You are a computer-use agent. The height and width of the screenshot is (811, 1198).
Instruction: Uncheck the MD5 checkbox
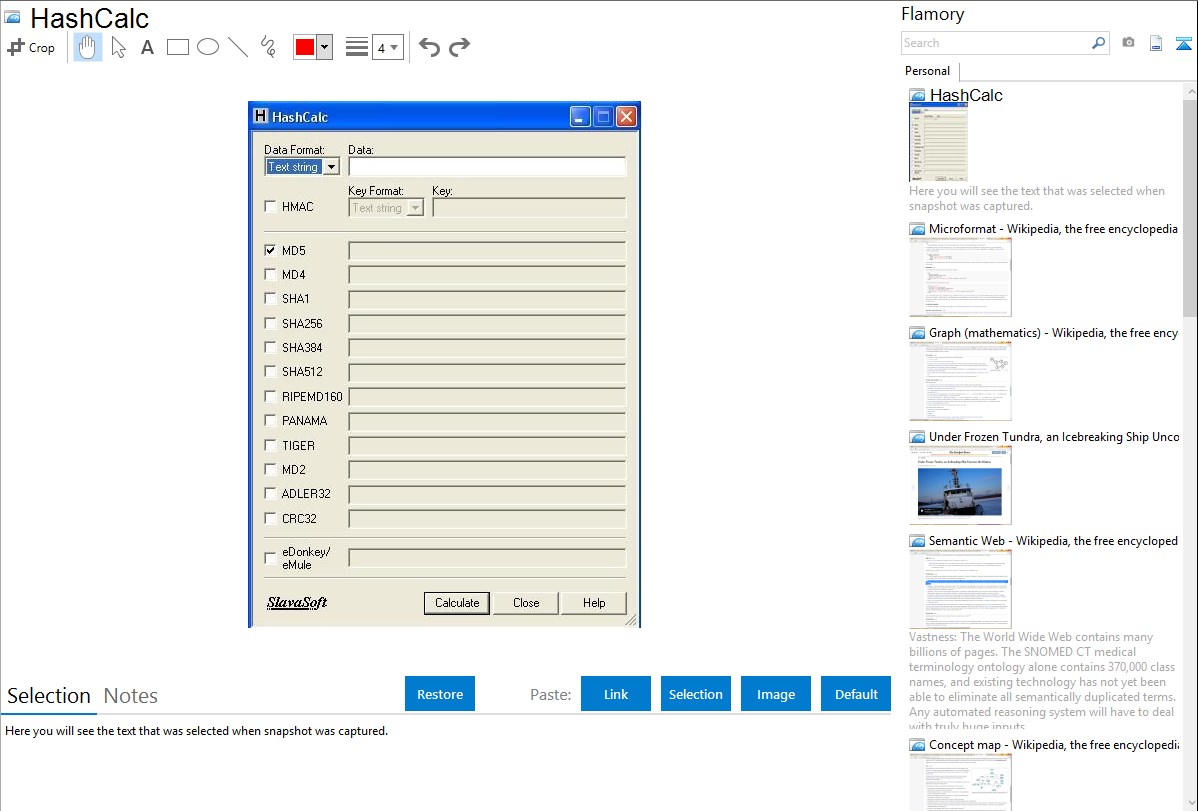click(270, 250)
